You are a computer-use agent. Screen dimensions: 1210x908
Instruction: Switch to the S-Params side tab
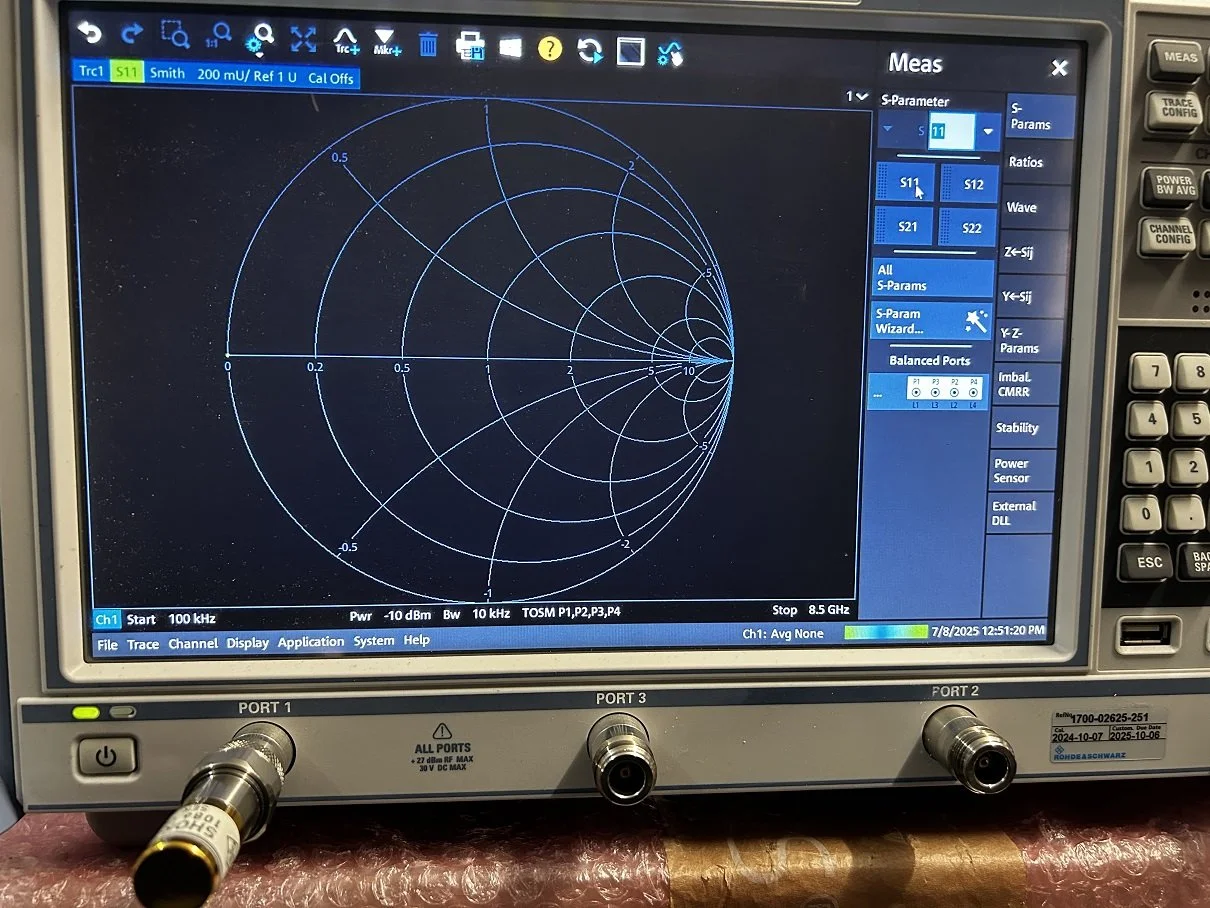tap(1040, 117)
